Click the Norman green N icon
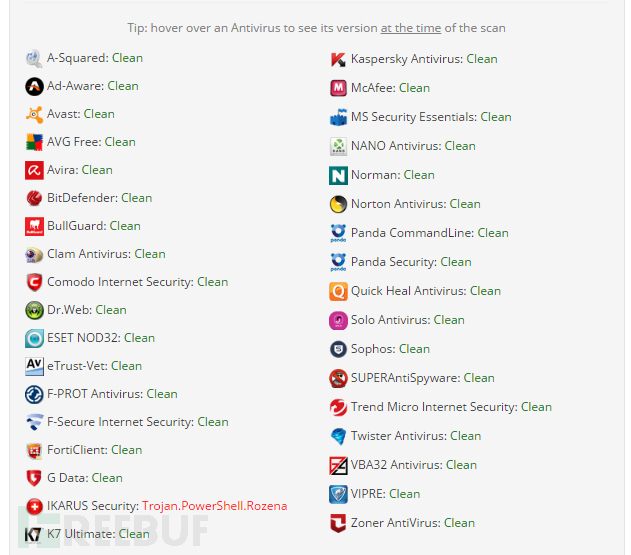Viewport: 631px width, 555px height. 338,175
